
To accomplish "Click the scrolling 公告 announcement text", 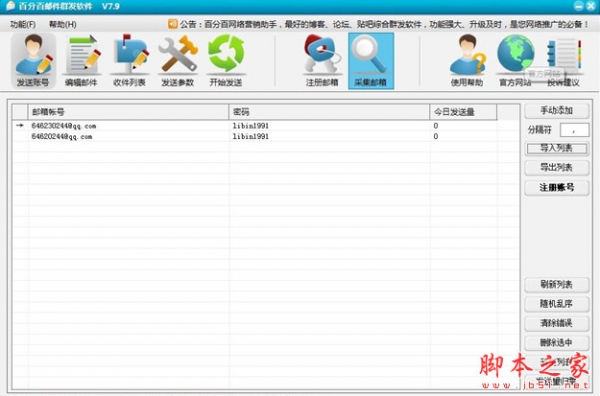I will coord(384,24).
